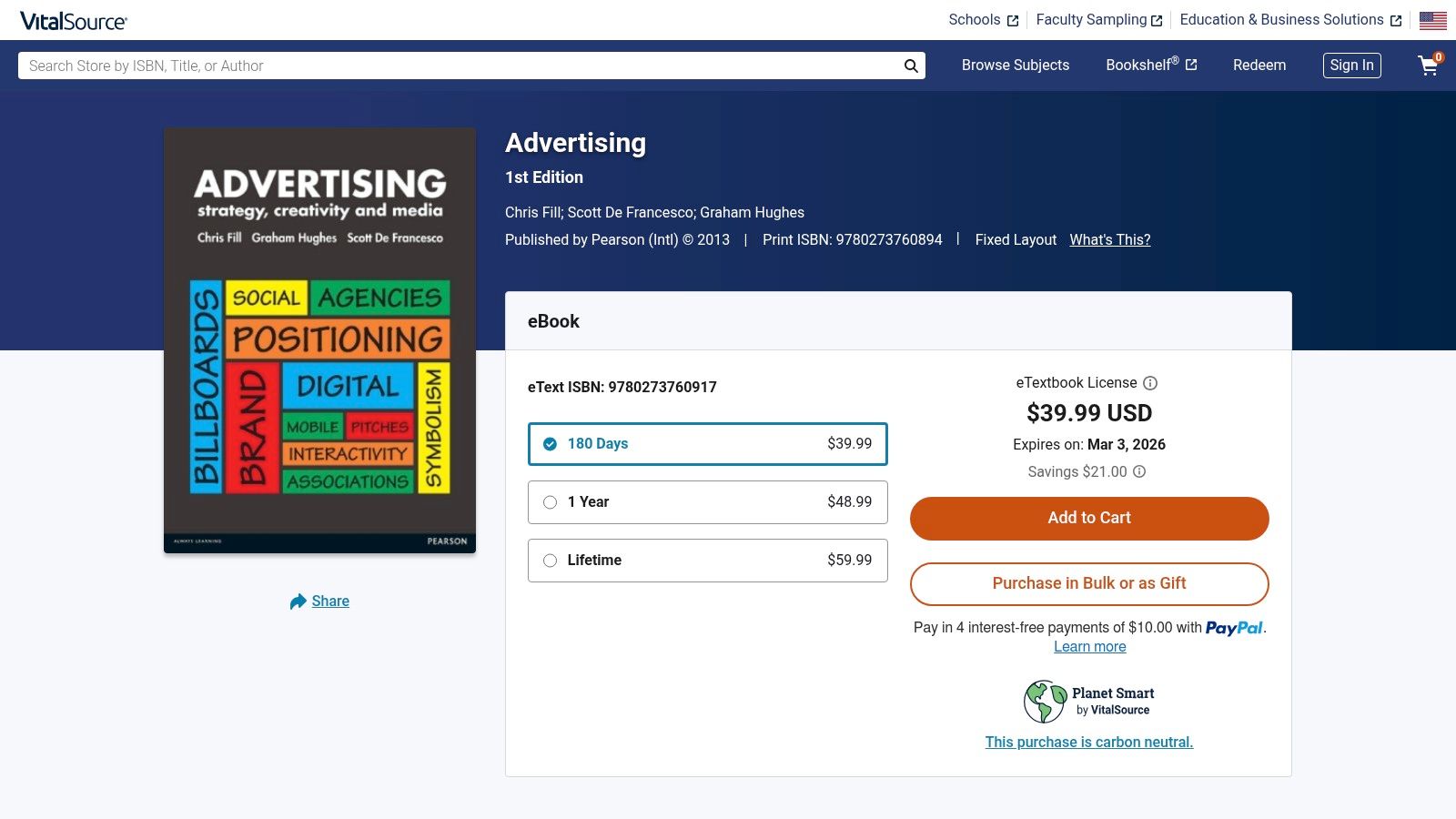Click the Sign In button
This screenshot has height=819, width=1456.
(x=1351, y=66)
